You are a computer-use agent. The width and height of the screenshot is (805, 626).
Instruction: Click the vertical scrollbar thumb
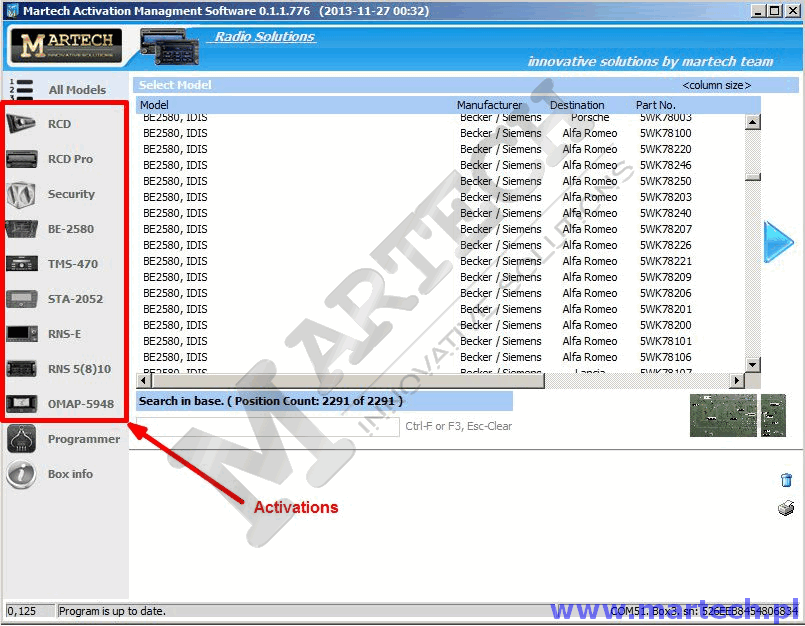point(753,177)
